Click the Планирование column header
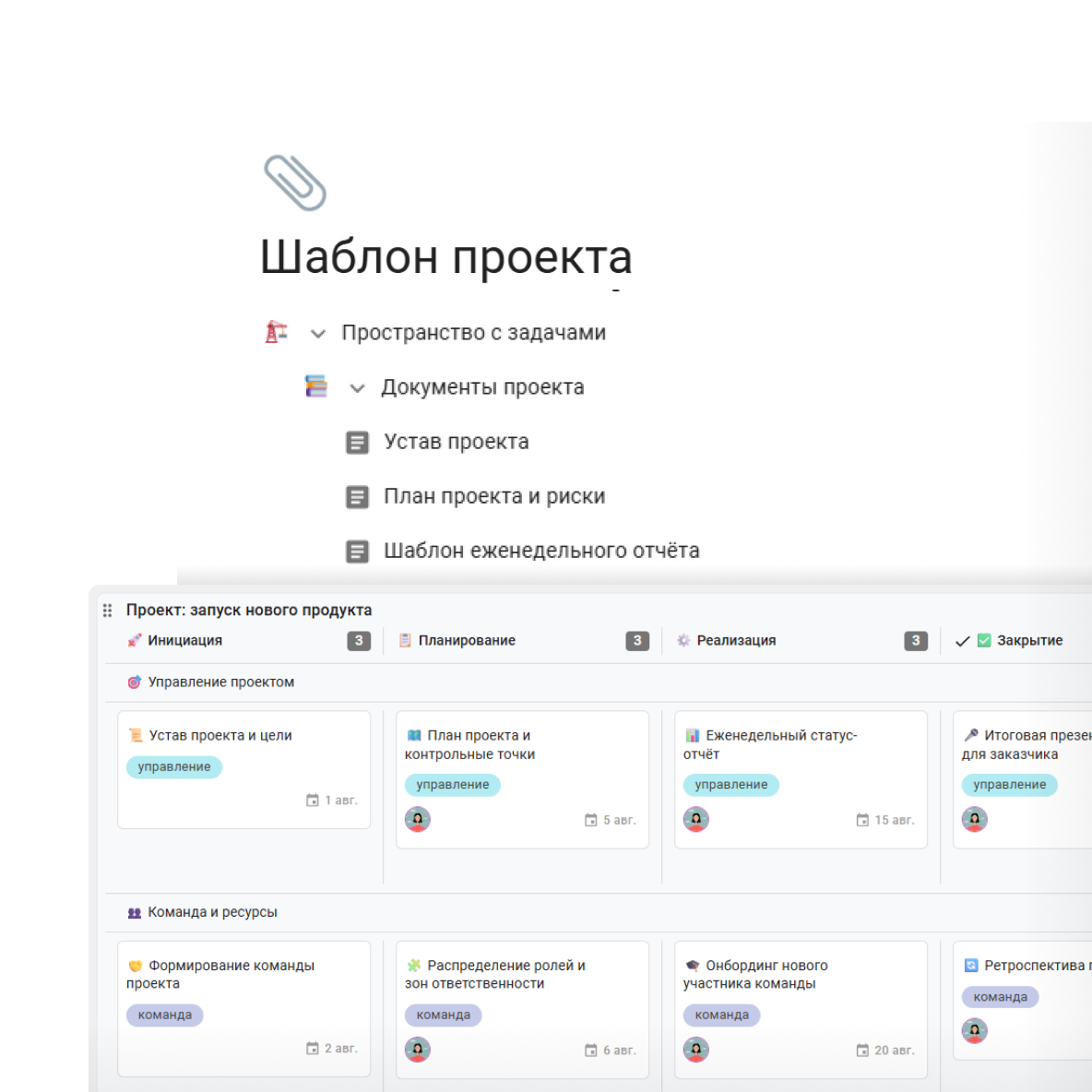1092x1092 pixels. point(467,641)
